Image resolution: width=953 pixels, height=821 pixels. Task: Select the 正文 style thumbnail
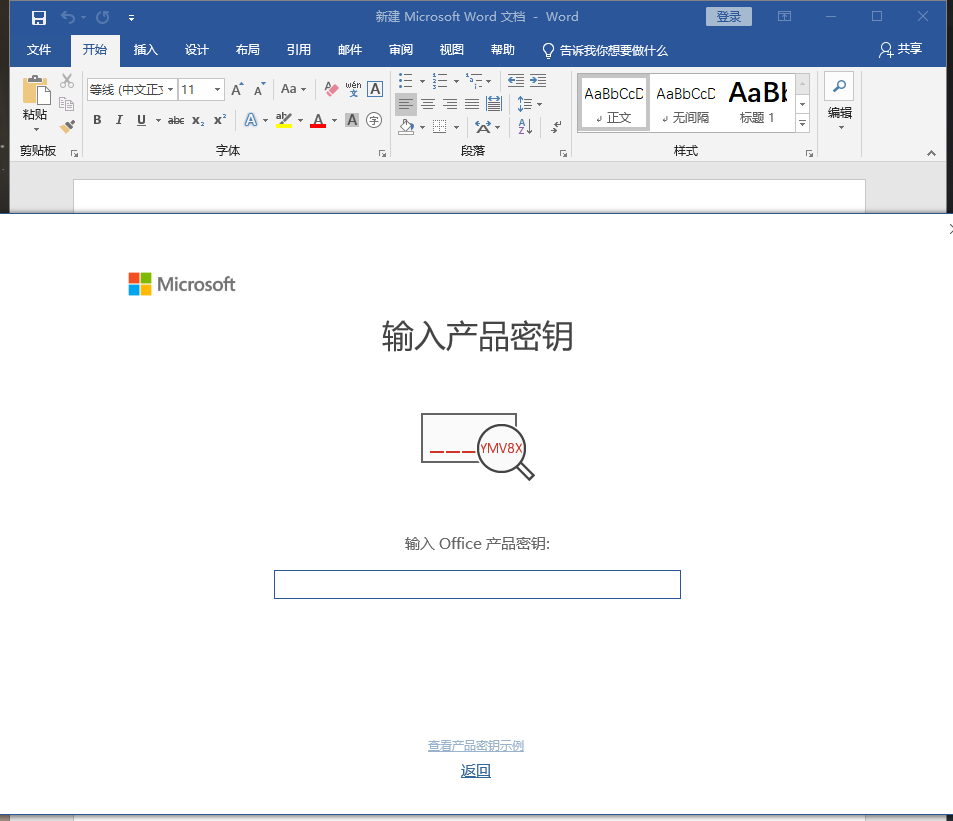tap(614, 103)
